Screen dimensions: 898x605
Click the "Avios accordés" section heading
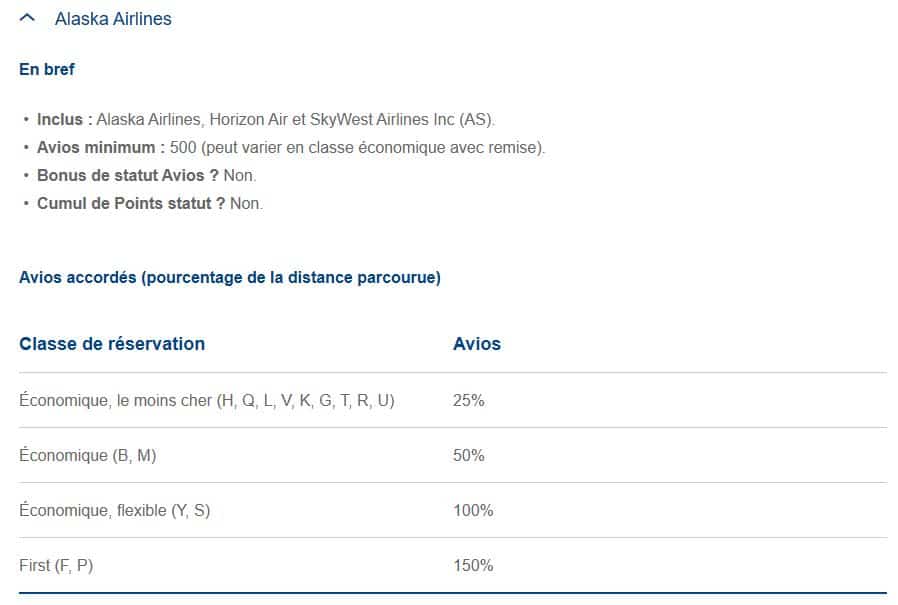pos(229,278)
